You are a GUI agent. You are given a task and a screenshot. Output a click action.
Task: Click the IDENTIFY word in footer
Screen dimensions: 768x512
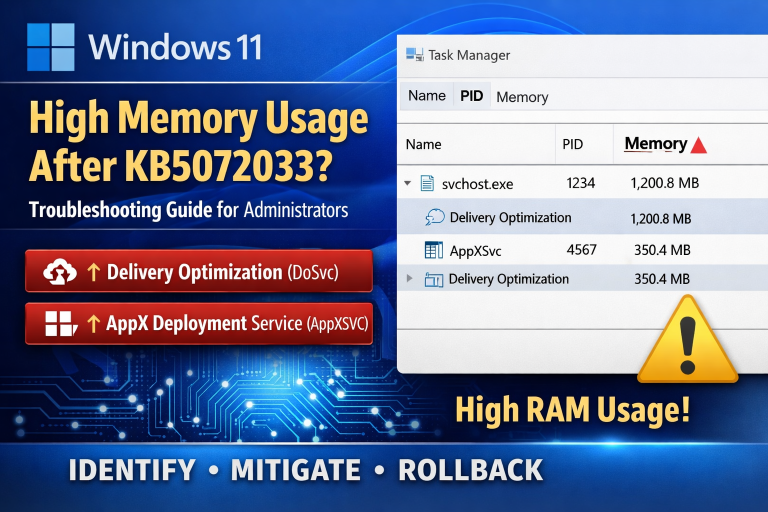coord(132,470)
